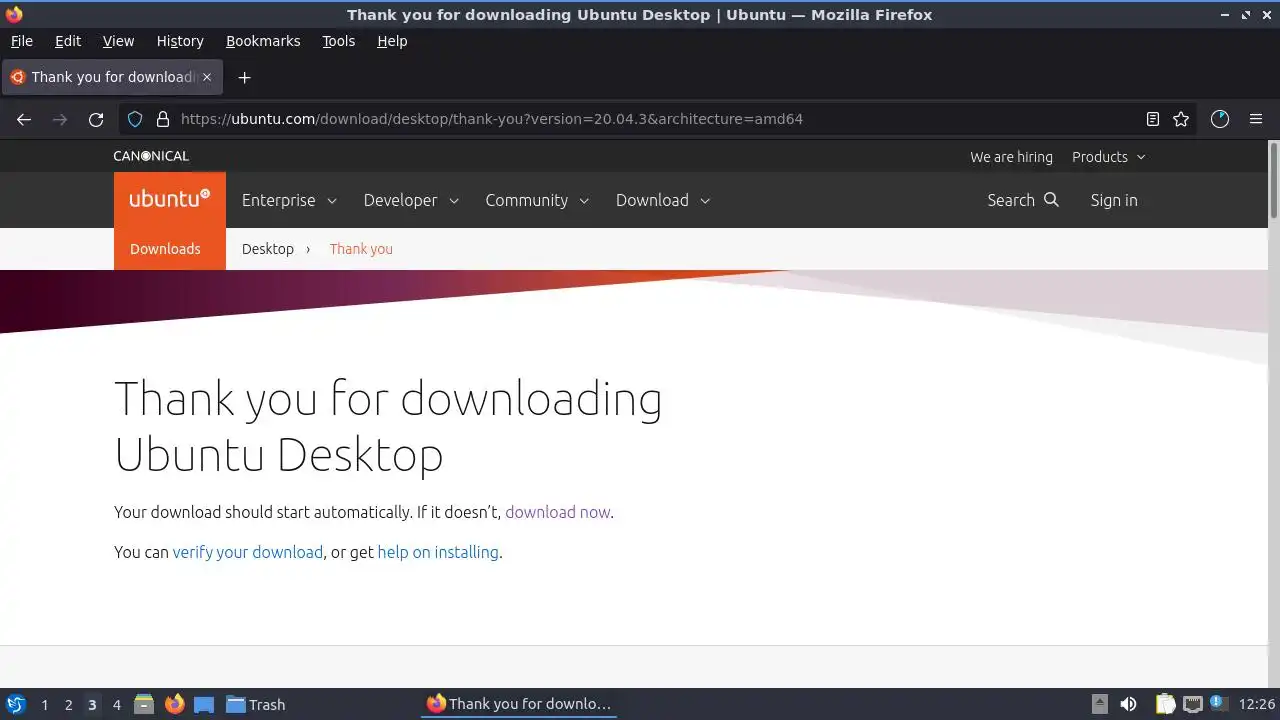The width and height of the screenshot is (1280, 720).
Task: Expand the Enterprise navigation dropdown
Action: (x=289, y=200)
